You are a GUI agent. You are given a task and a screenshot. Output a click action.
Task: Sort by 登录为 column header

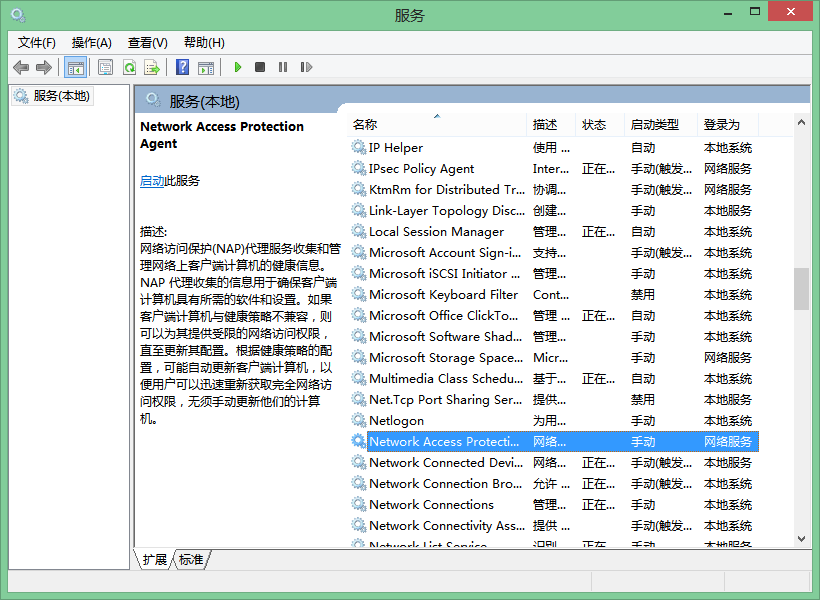(x=728, y=124)
